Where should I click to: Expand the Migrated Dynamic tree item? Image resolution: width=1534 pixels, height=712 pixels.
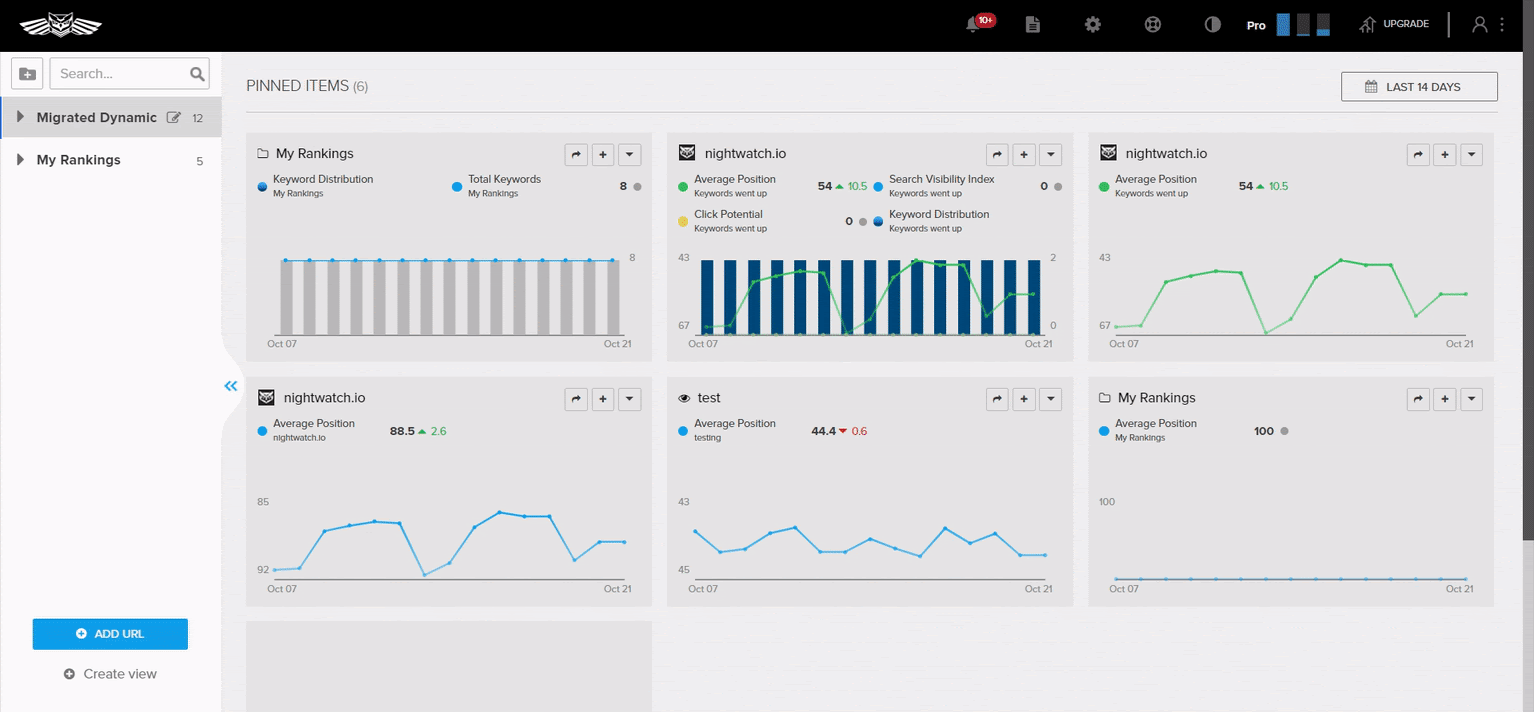click(x=20, y=117)
